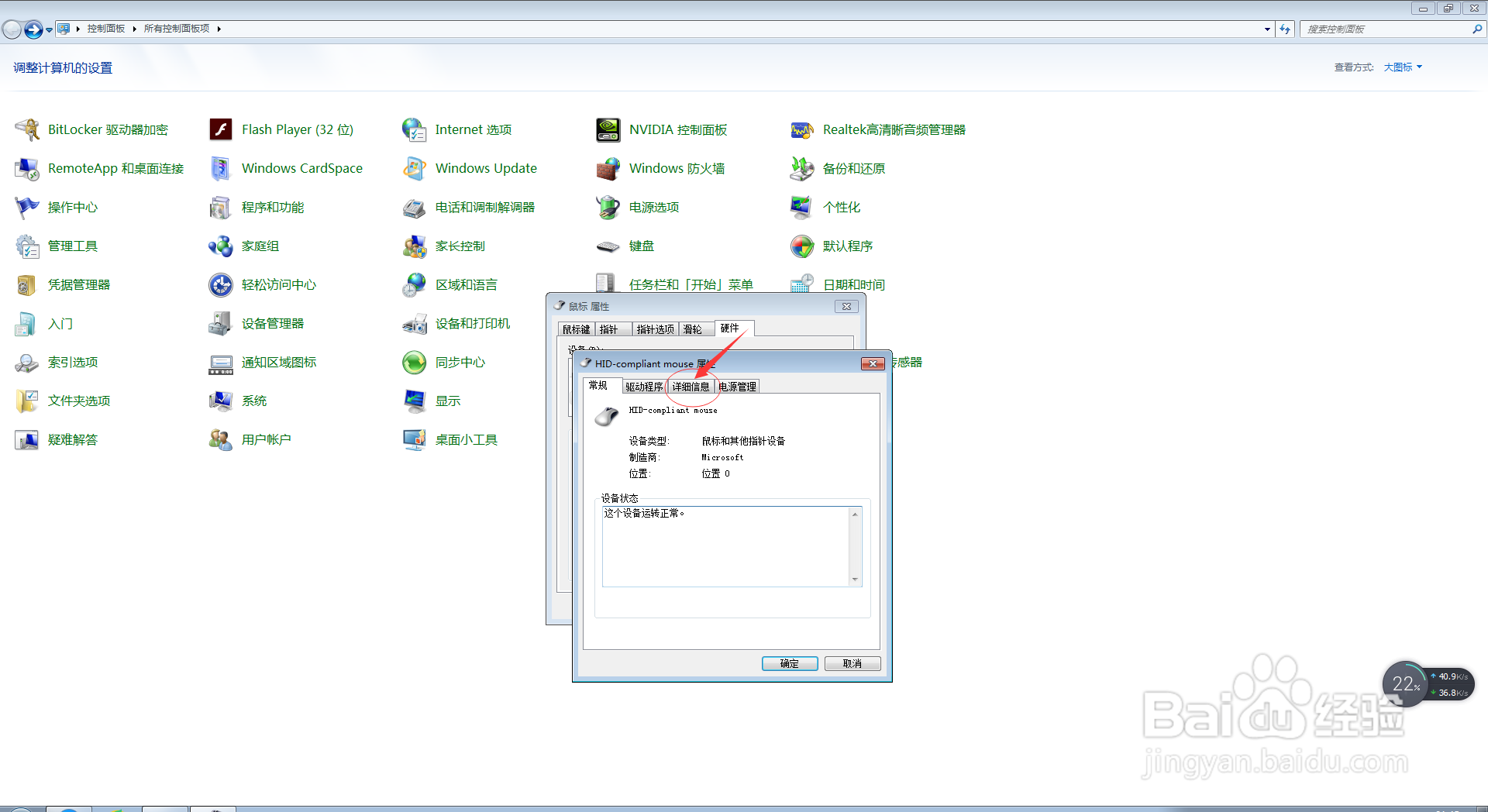Click 确定 button in HID mouse dialog
Screen dimensions: 1488x812
coord(790,664)
